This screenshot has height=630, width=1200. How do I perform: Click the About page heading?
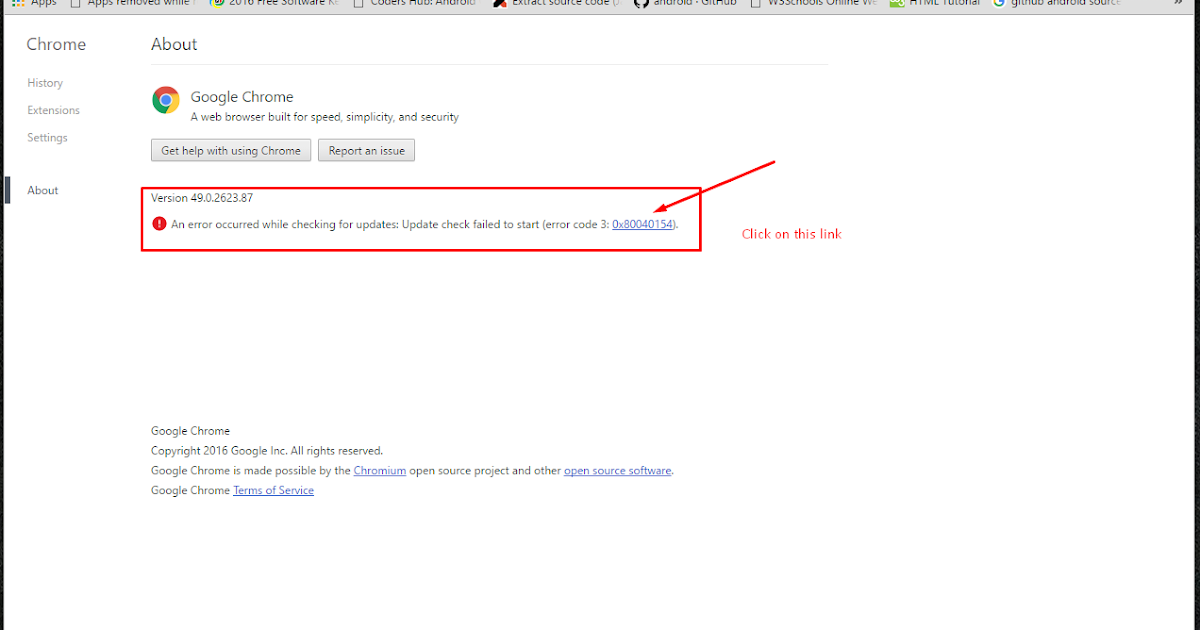click(174, 44)
